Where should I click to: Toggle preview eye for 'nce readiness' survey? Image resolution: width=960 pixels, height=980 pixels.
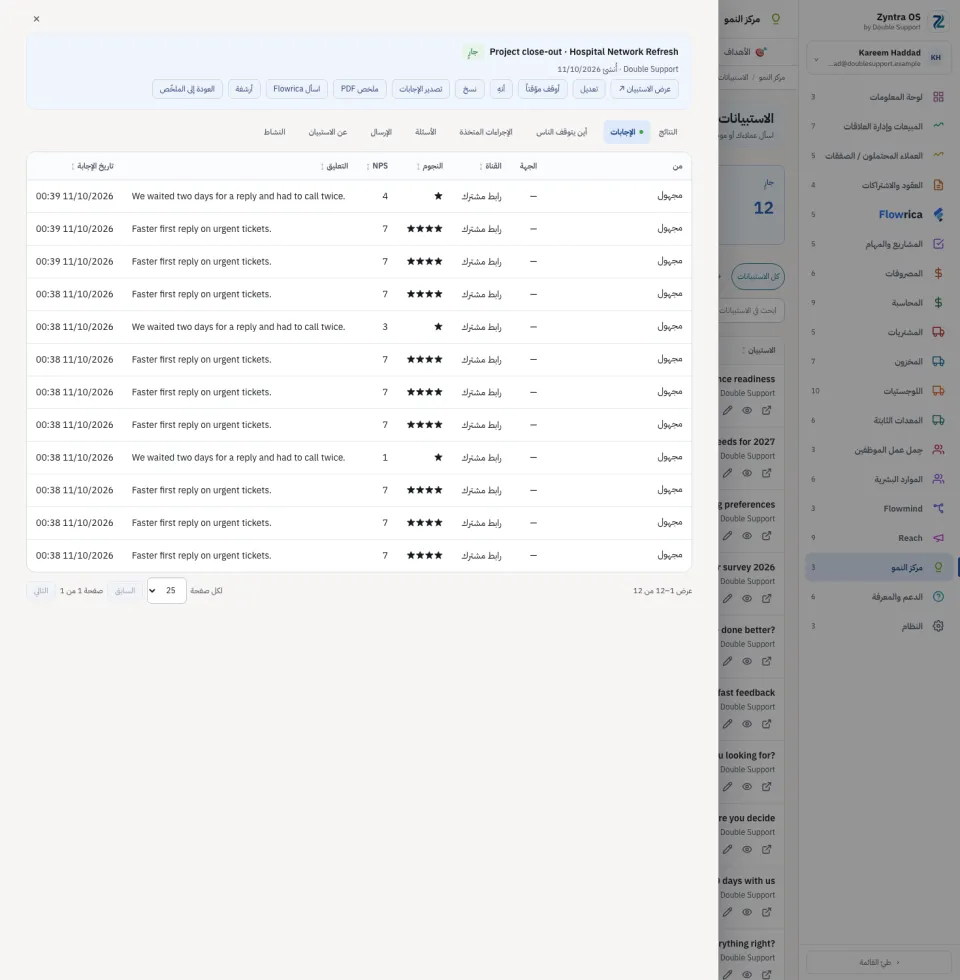coord(747,411)
